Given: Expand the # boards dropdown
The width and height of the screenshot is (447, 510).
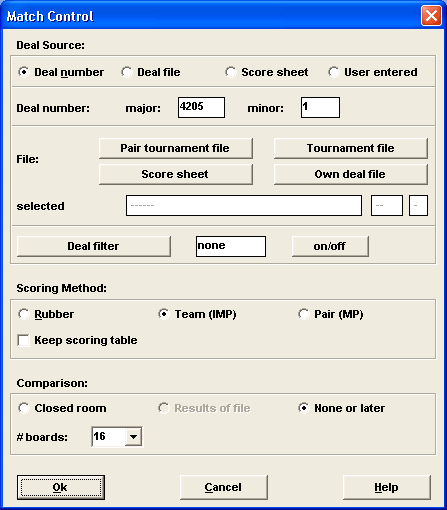Looking at the screenshot, I should click(133, 437).
